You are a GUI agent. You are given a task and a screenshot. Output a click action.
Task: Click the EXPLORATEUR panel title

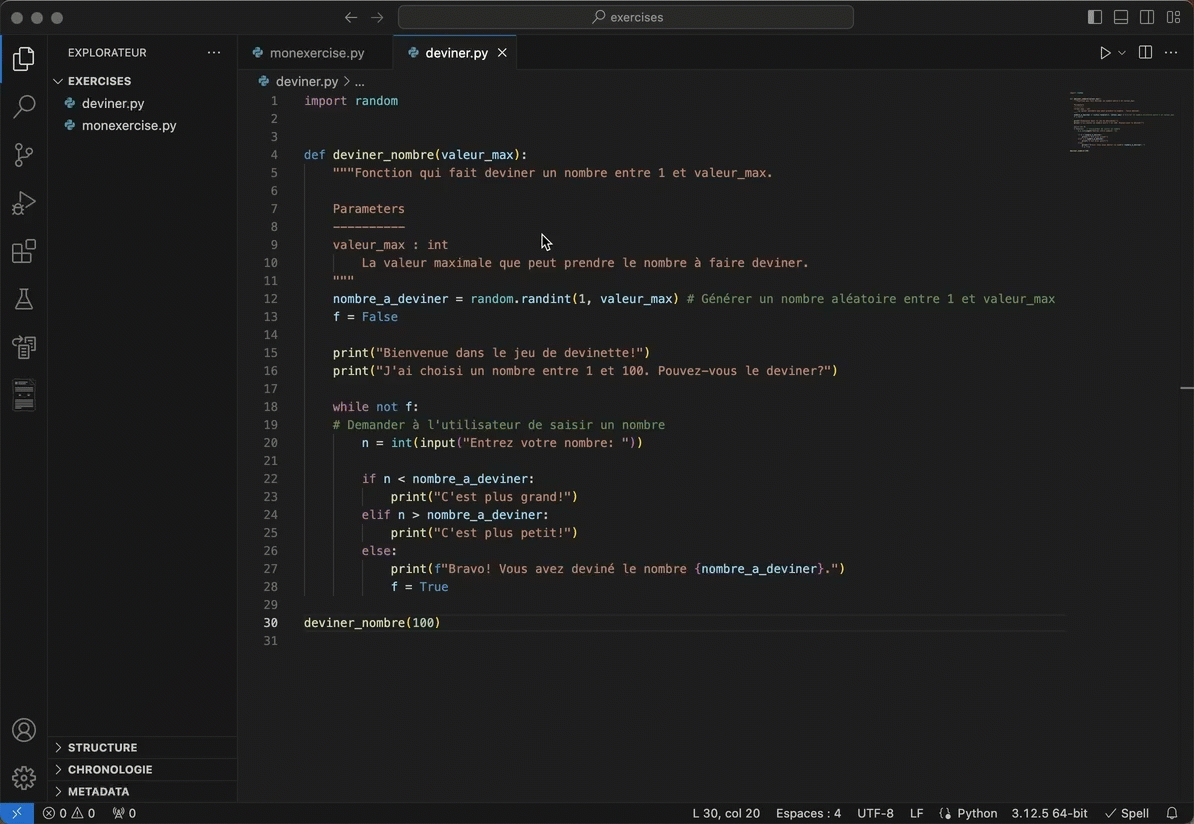tap(107, 53)
